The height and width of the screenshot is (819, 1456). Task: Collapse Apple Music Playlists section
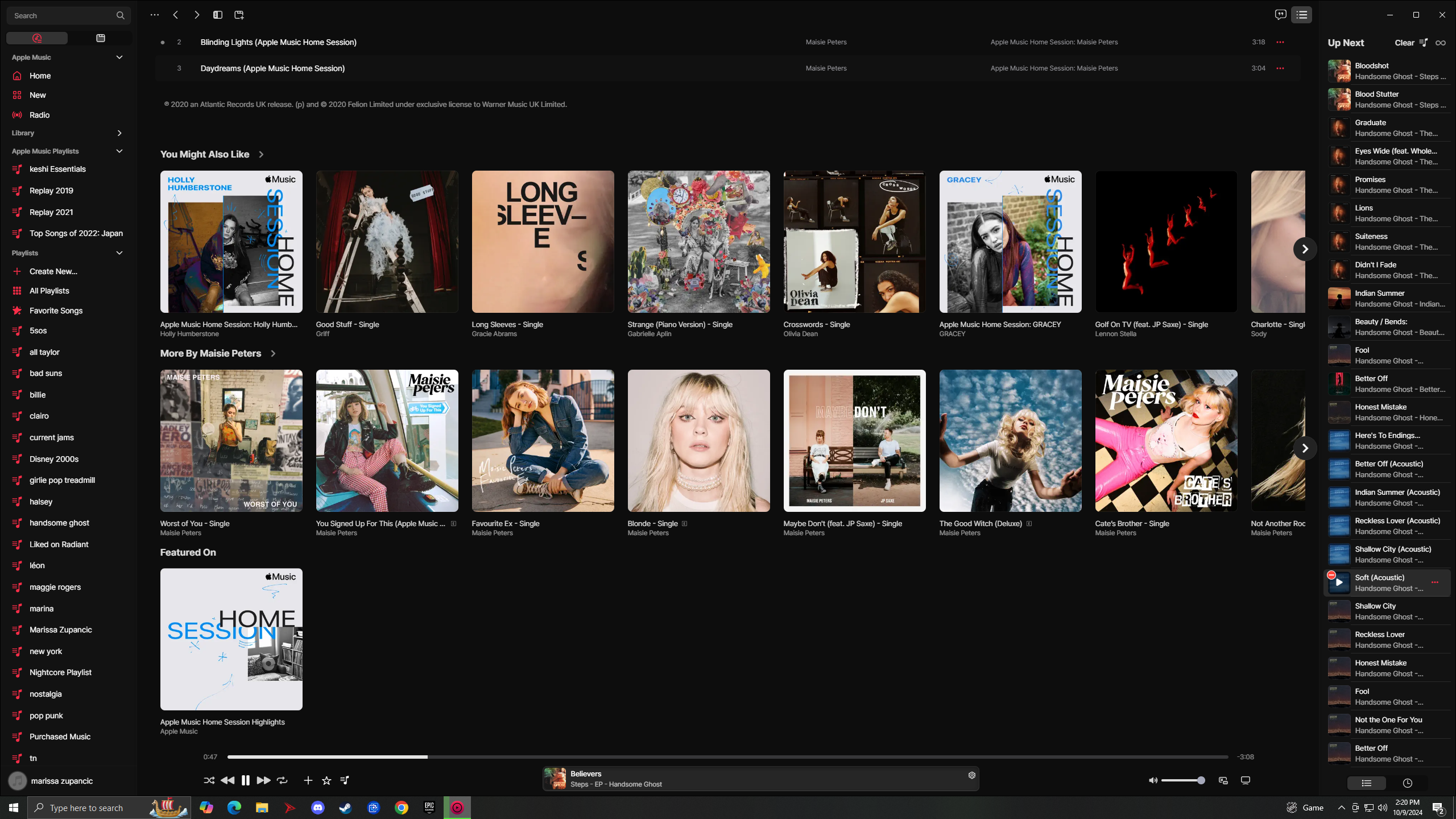119,151
